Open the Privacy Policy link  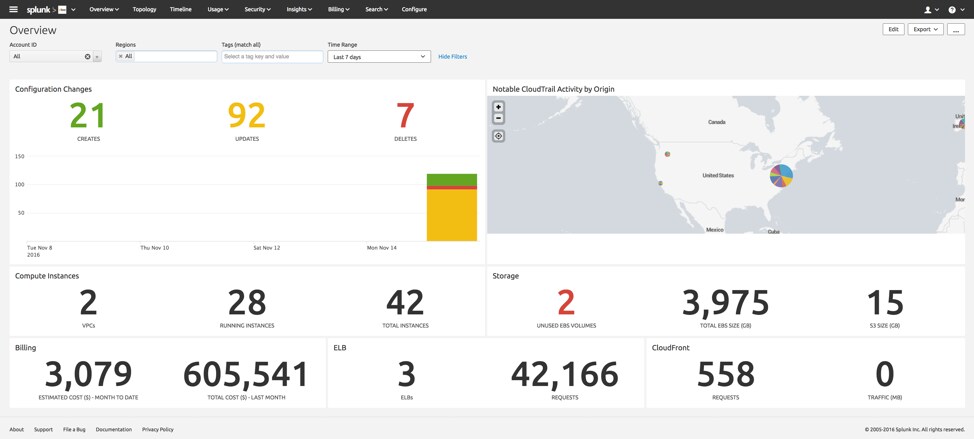158,429
